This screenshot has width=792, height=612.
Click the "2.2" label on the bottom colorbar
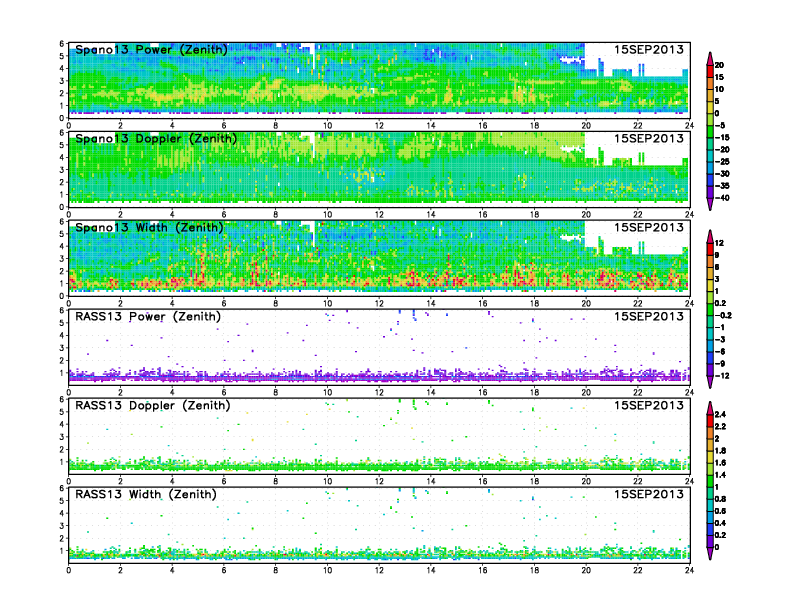tap(720, 427)
